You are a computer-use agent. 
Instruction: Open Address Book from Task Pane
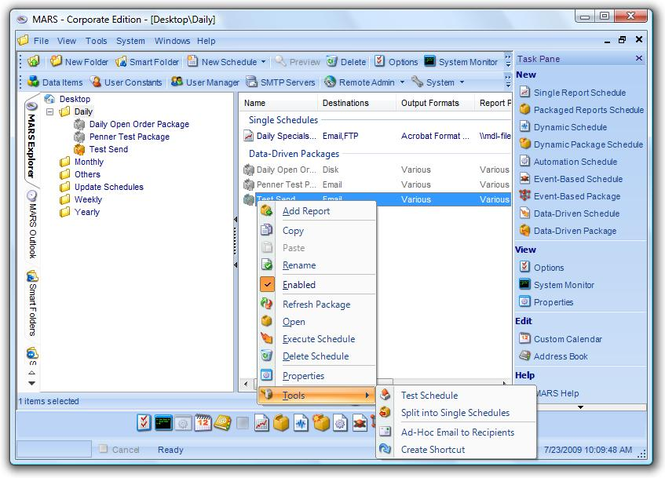pyautogui.click(x=554, y=356)
